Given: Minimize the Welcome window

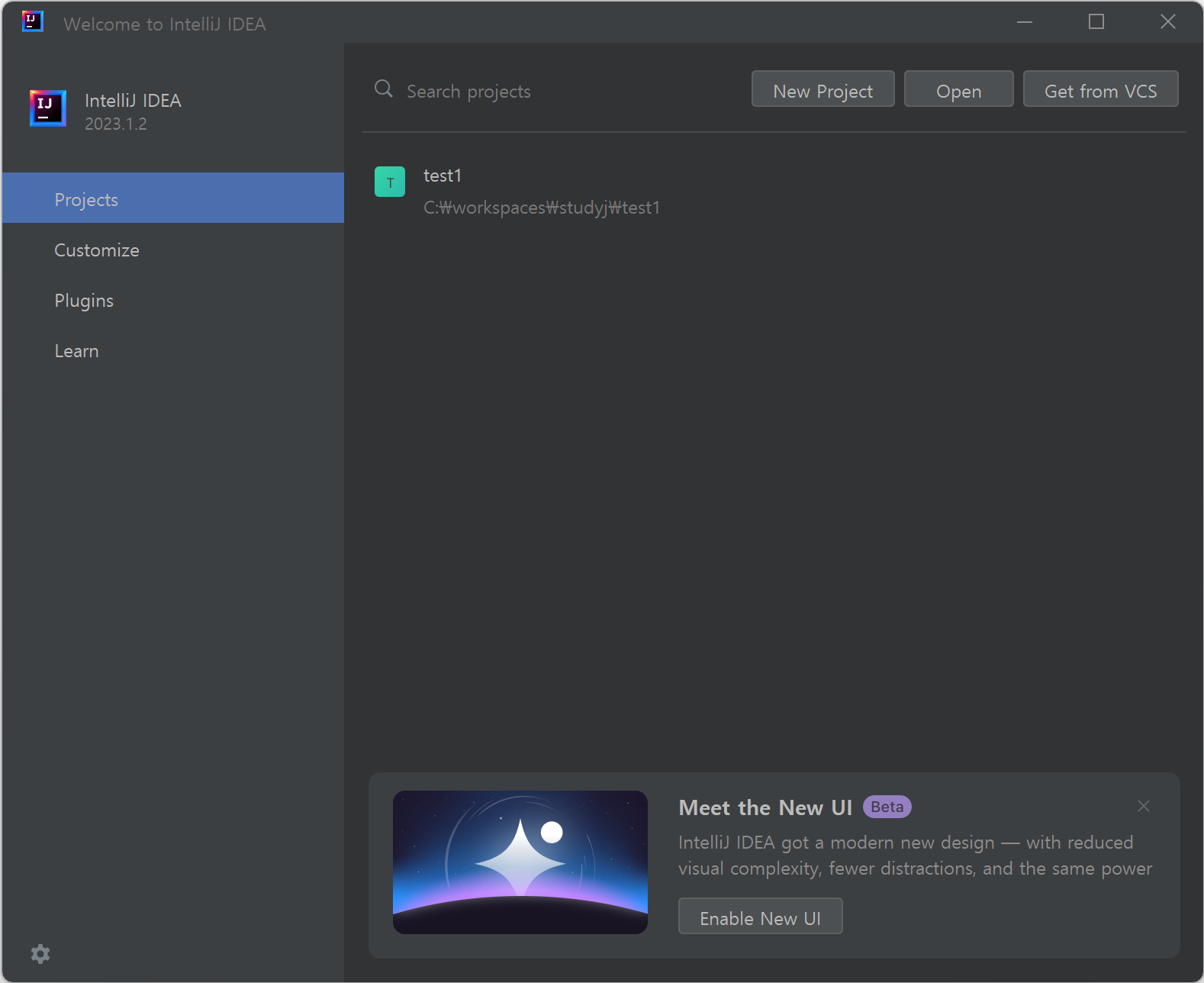Looking at the screenshot, I should tap(1025, 21).
